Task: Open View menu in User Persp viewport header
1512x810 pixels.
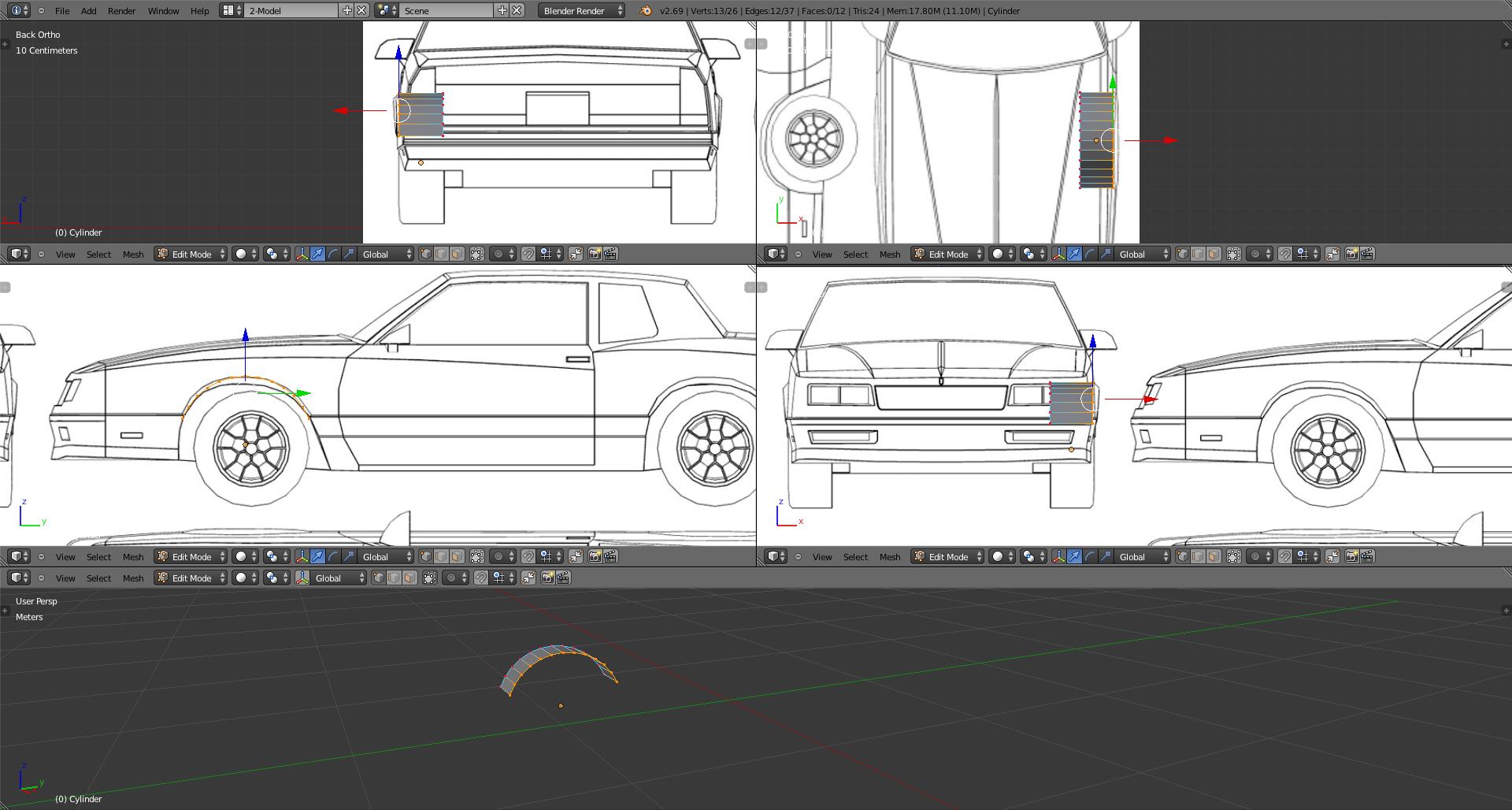Action: [65, 578]
